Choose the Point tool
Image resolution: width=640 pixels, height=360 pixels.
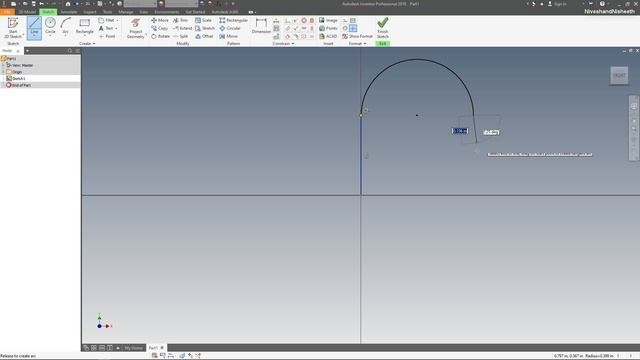[x=107, y=36]
